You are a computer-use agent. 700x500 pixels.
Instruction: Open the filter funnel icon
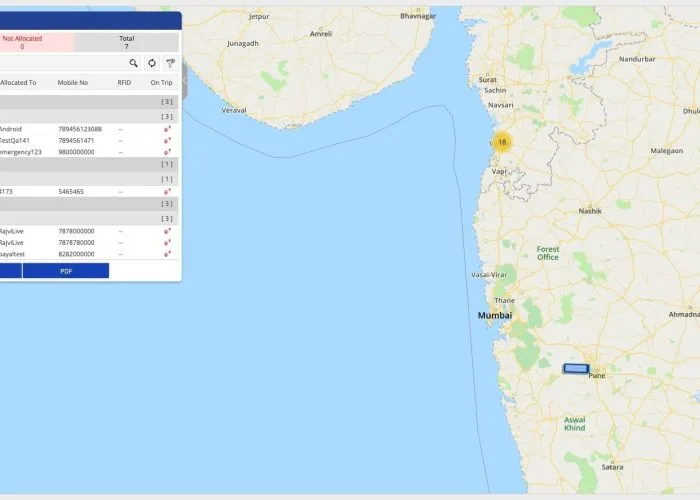tap(170, 63)
